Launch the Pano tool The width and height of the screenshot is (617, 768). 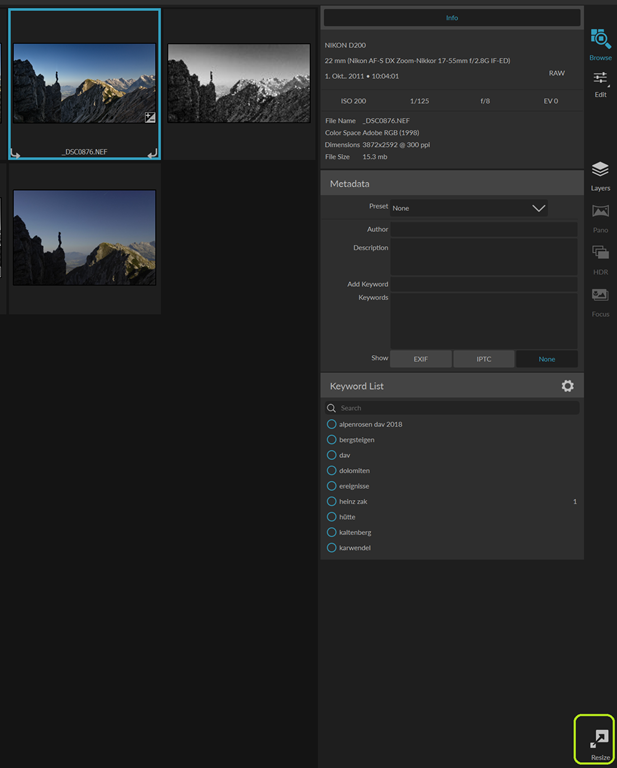point(600,217)
